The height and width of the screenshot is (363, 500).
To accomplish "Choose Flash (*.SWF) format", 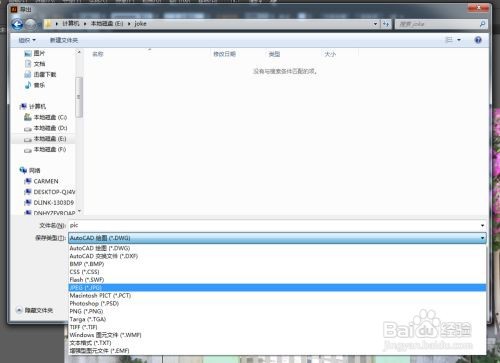I will pyautogui.click(x=277, y=280).
